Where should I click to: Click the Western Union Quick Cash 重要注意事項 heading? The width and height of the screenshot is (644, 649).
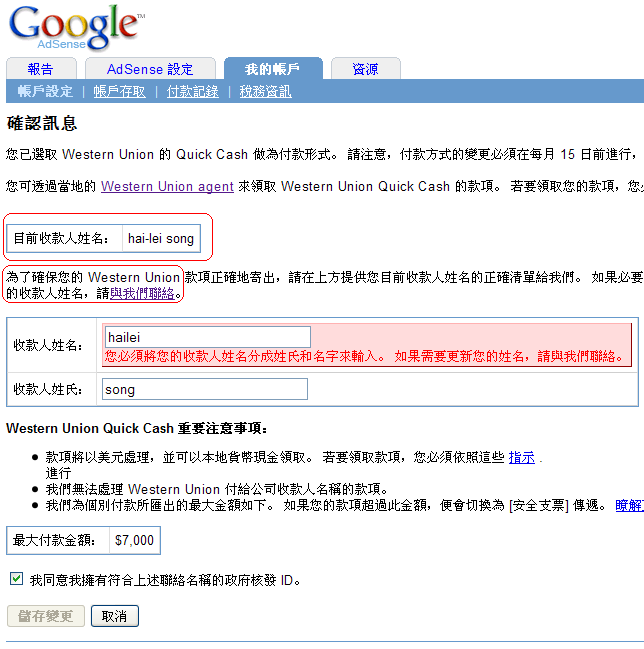coord(137,428)
